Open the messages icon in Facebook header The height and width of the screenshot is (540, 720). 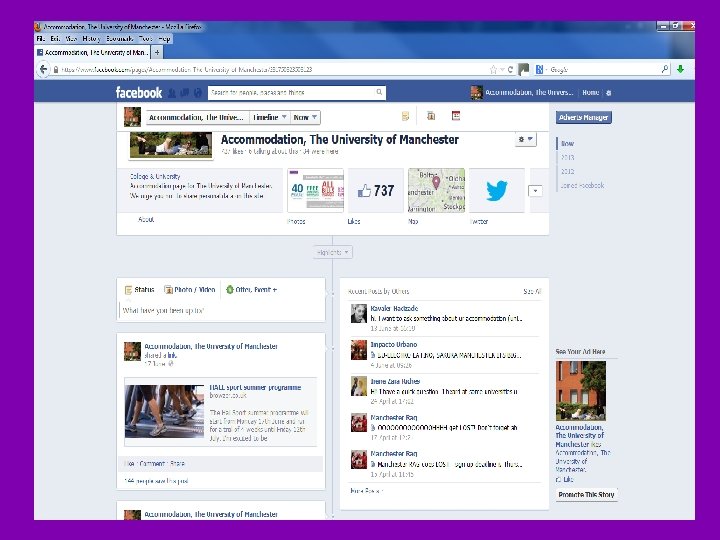(x=185, y=93)
